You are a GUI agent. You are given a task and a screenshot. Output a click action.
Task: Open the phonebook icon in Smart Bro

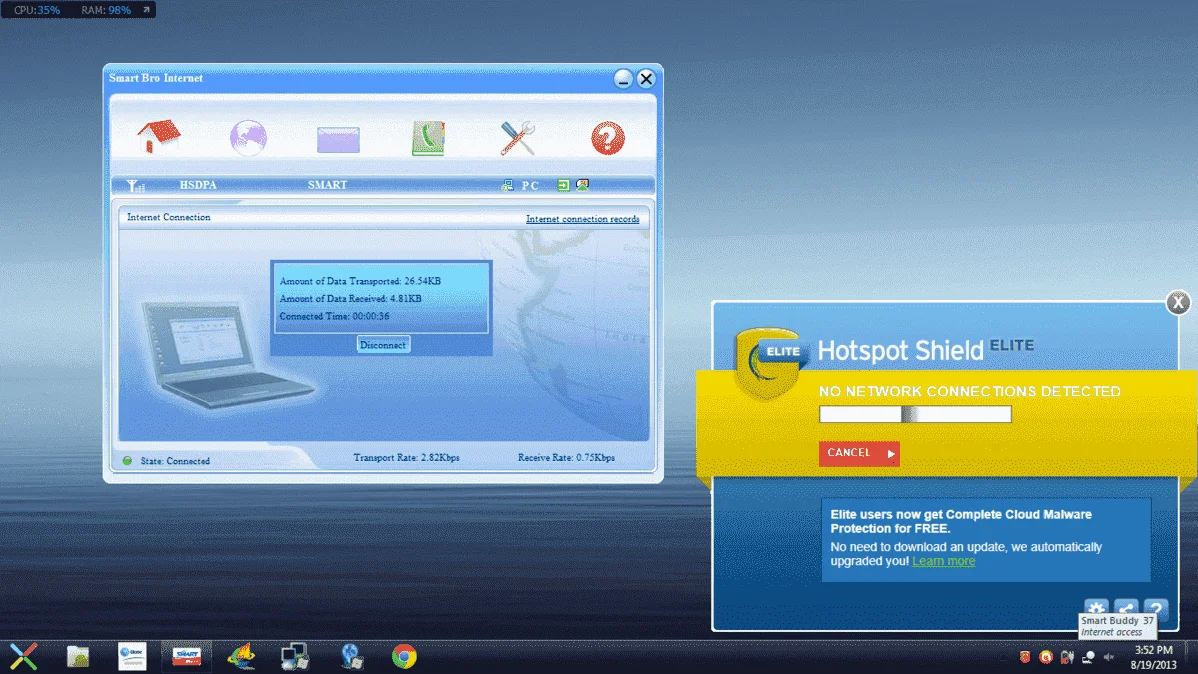[x=428, y=138]
